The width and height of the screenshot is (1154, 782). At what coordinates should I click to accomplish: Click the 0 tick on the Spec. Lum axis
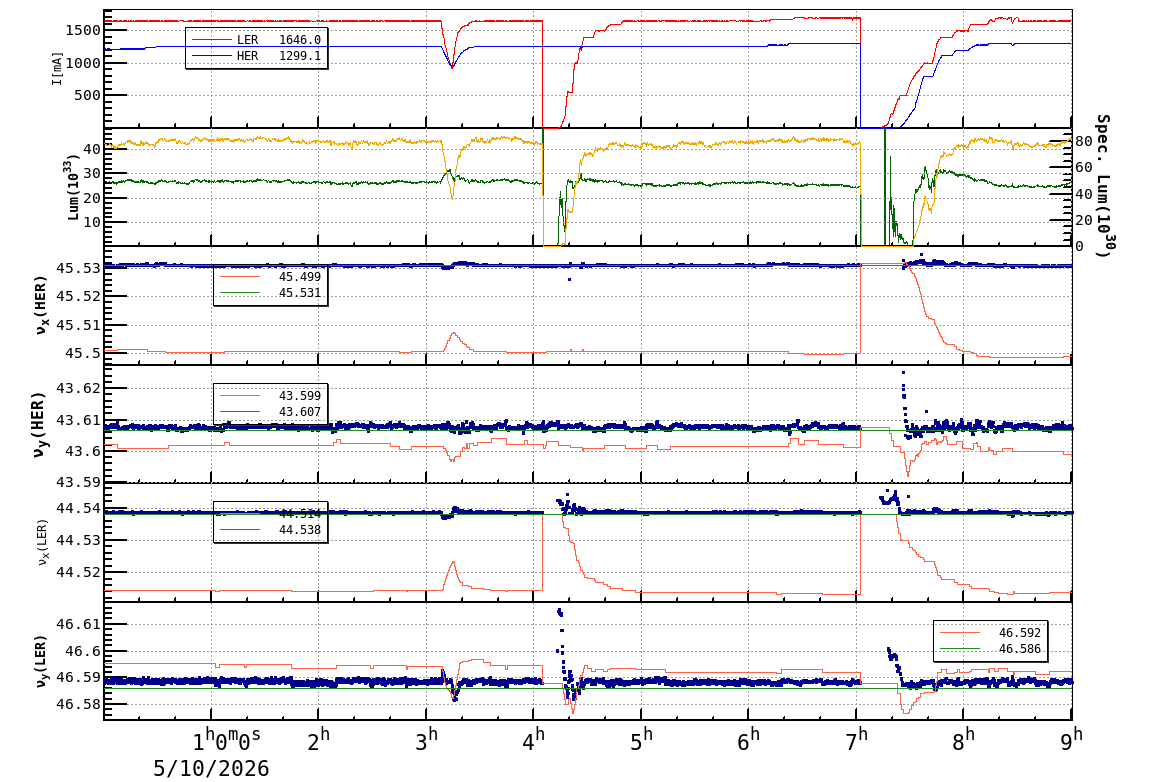(1080, 246)
